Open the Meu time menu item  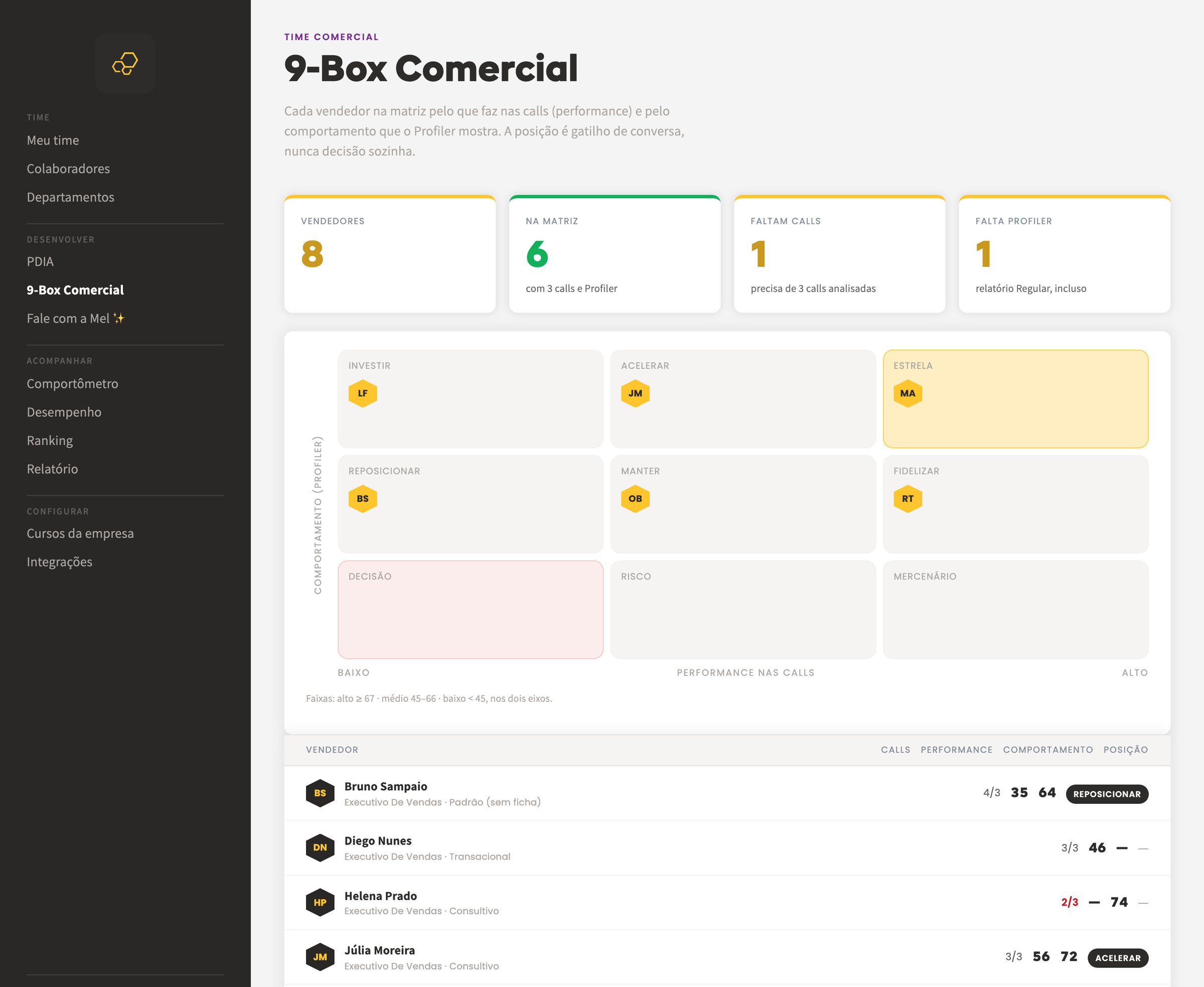(53, 140)
